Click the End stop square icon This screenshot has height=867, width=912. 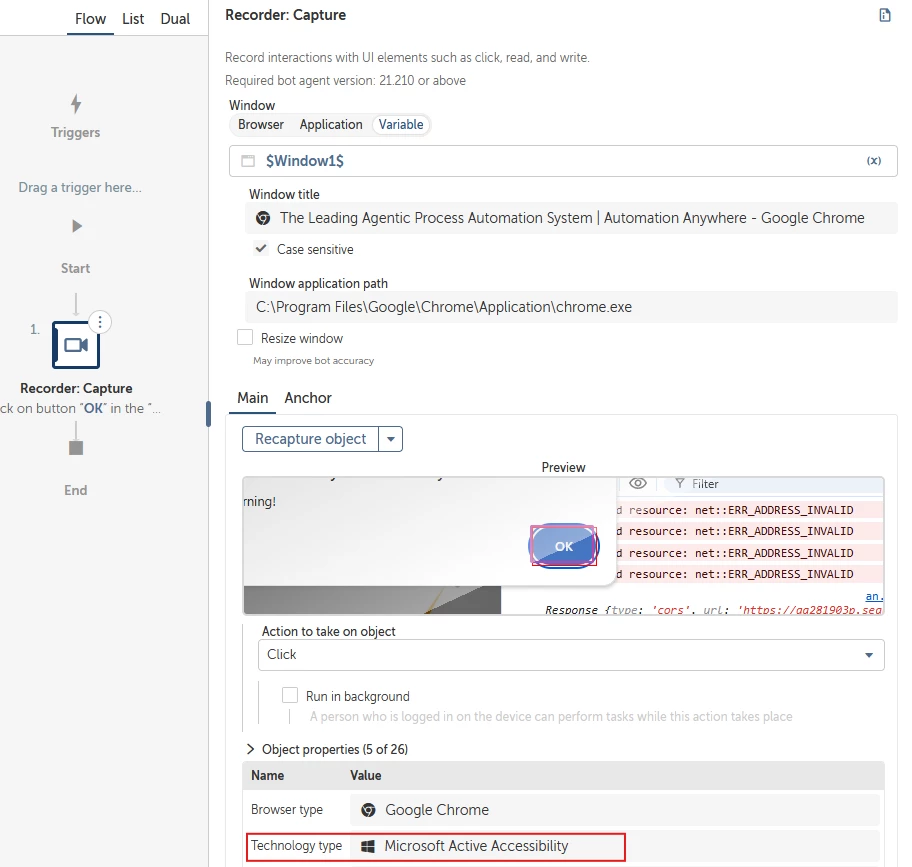point(76,448)
